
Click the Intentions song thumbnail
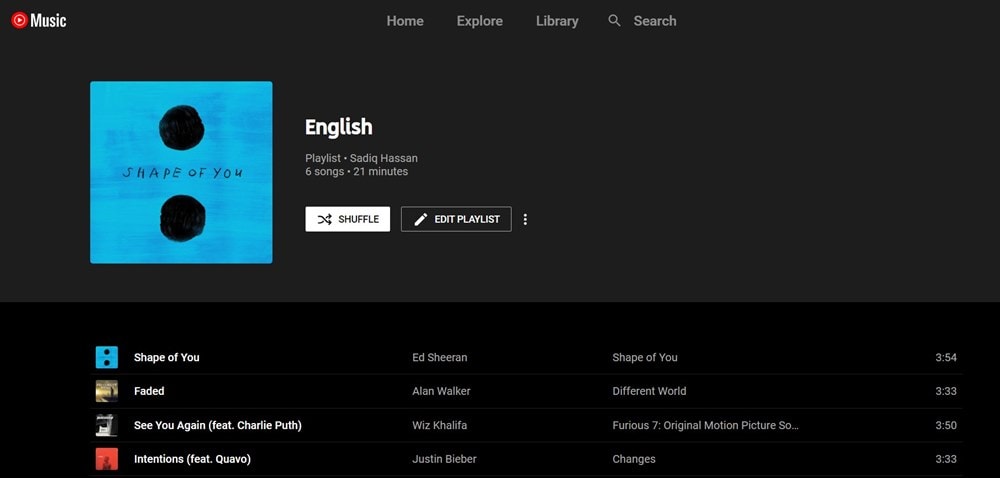point(107,459)
